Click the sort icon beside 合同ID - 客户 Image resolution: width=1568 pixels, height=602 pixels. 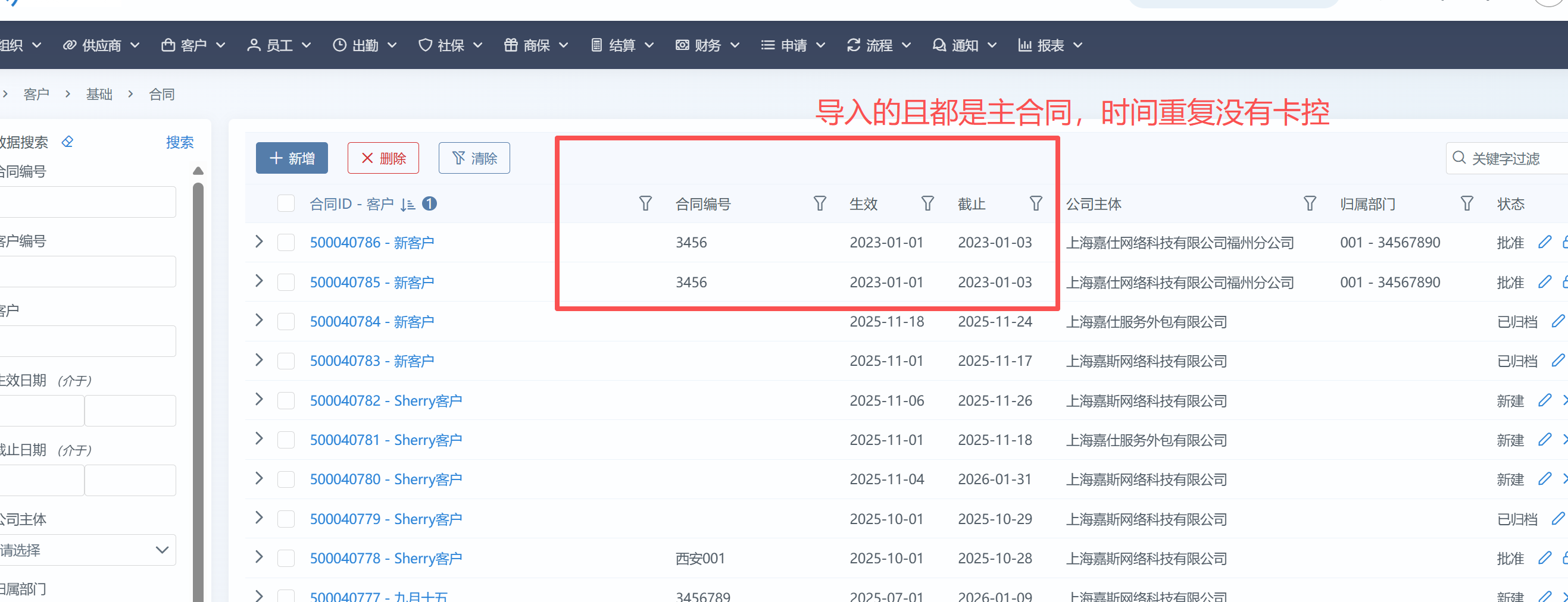click(x=407, y=204)
